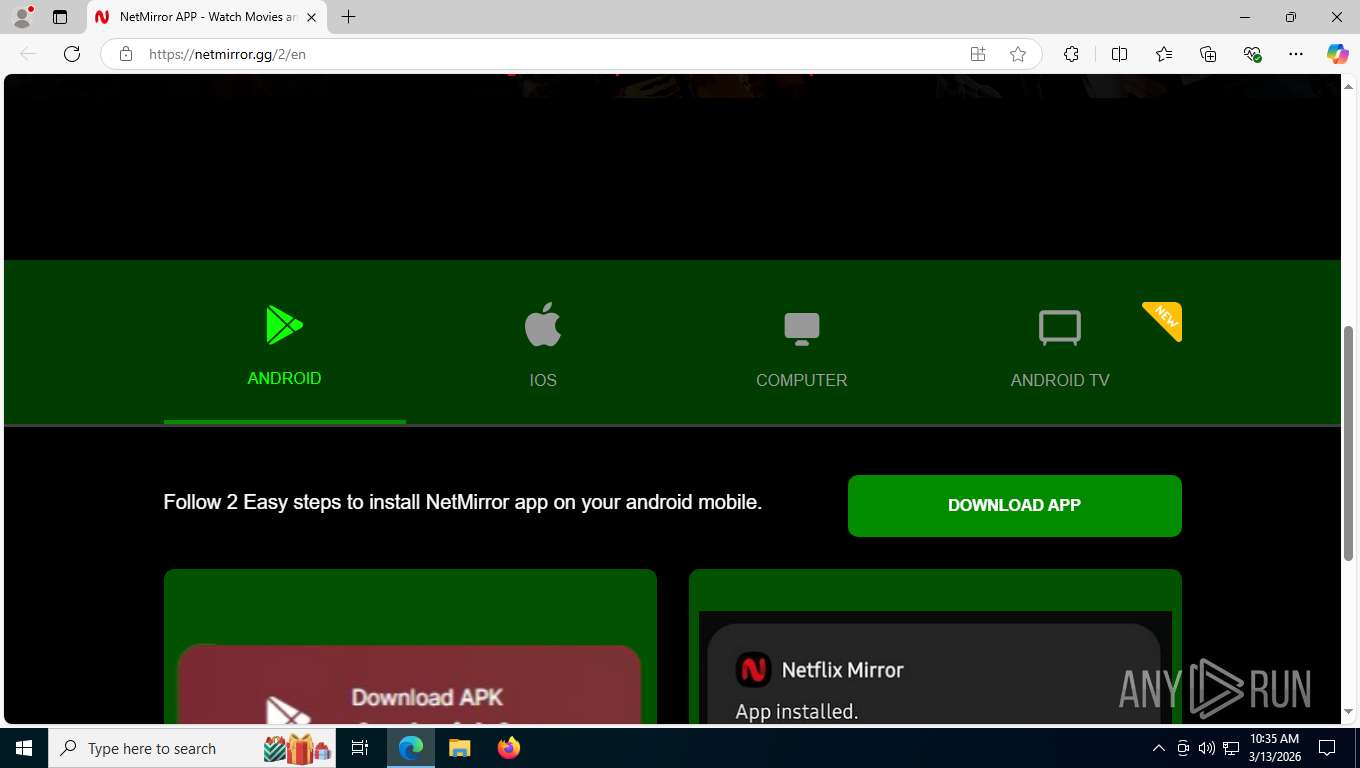Show hidden system tray icons
1360x768 pixels.
pos(1159,748)
